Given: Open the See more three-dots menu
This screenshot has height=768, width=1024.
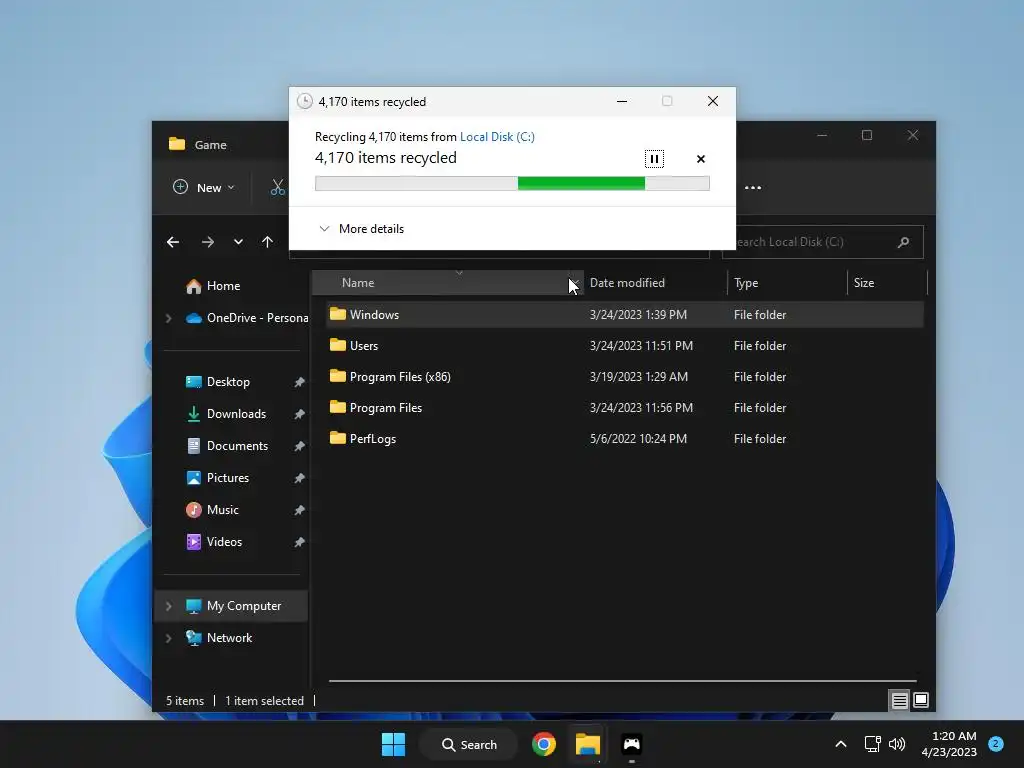Looking at the screenshot, I should (753, 187).
